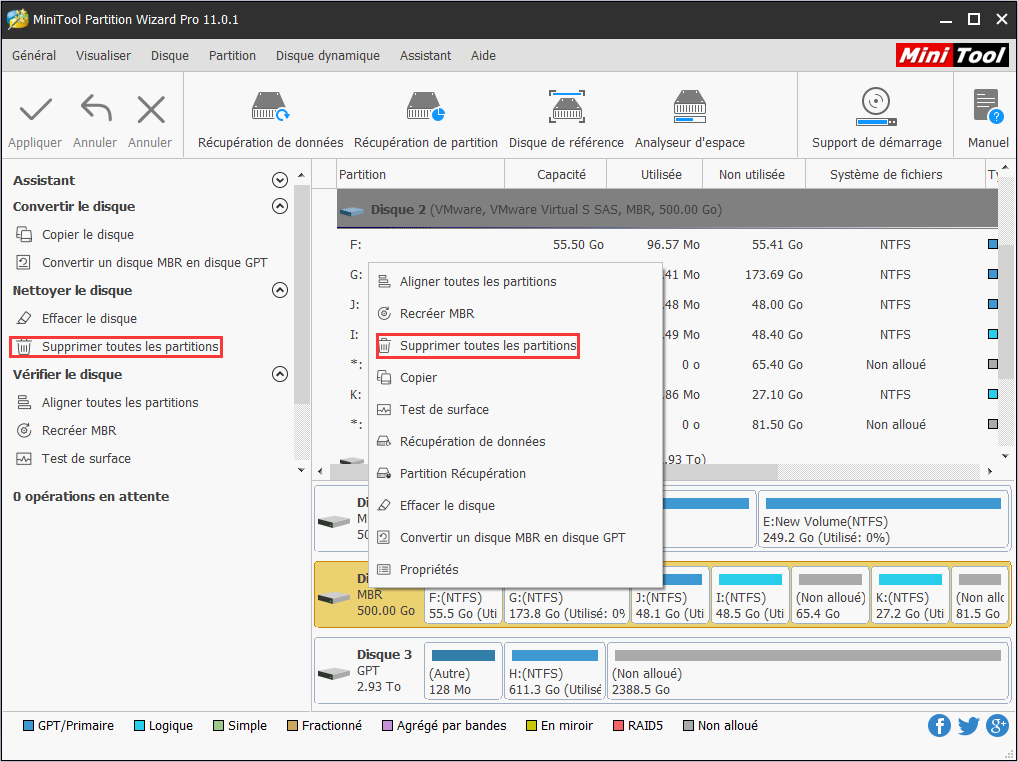Select the Disque 3 drive icon
The image size is (1018, 762).
point(334,674)
